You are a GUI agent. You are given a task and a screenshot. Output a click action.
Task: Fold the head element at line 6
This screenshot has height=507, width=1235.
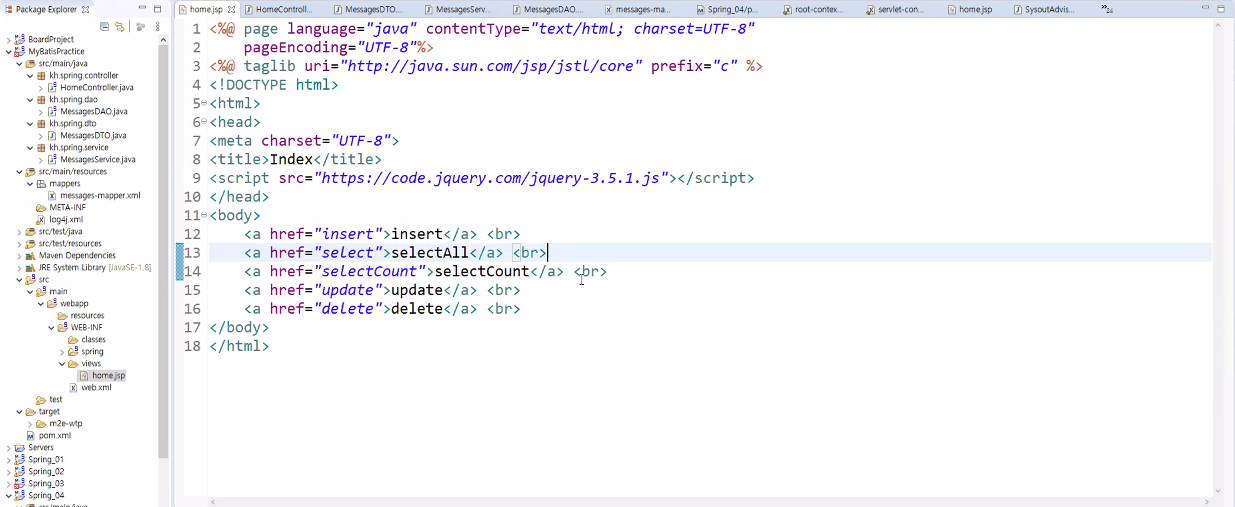[204, 122]
